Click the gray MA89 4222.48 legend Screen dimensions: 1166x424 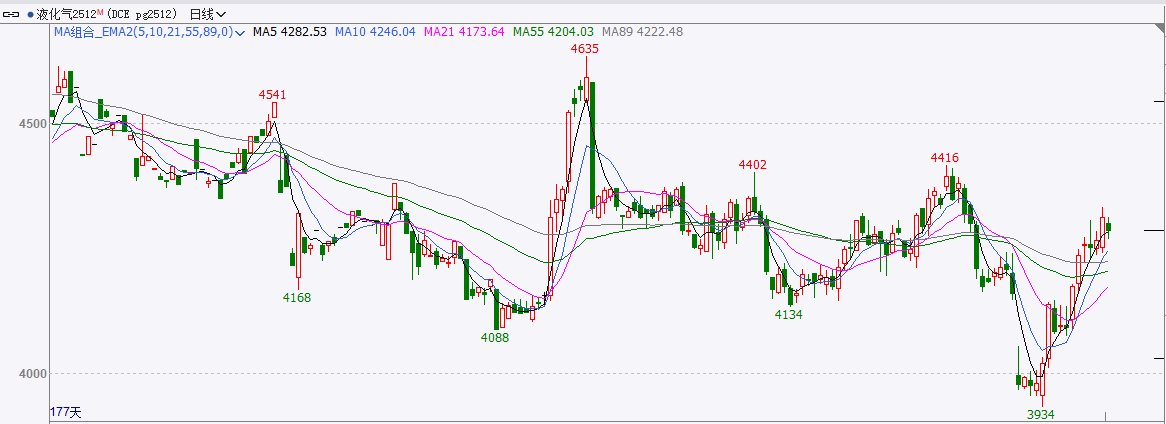click(642, 32)
